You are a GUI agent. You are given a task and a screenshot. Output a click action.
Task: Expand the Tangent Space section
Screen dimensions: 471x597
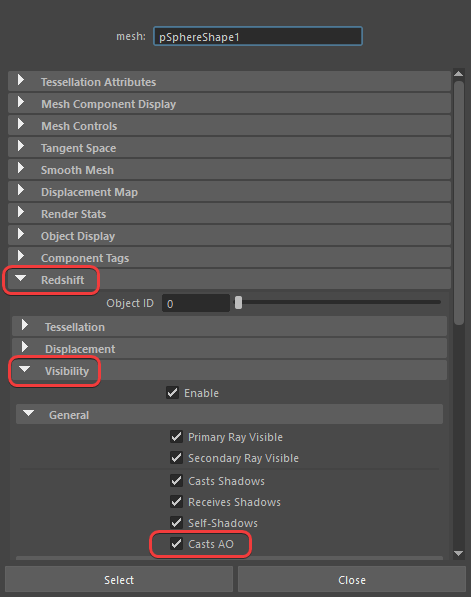21,147
